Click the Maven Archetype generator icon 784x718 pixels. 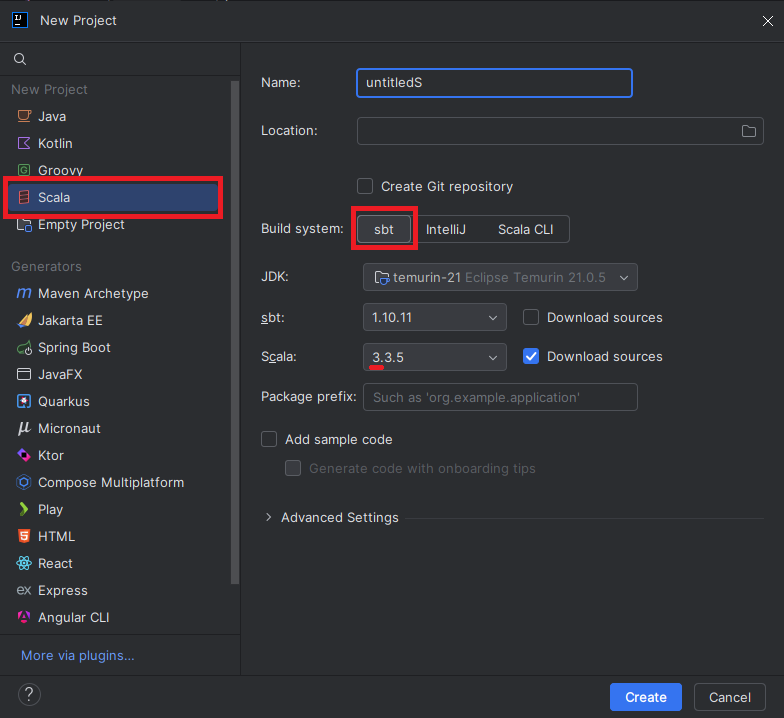(x=24, y=294)
